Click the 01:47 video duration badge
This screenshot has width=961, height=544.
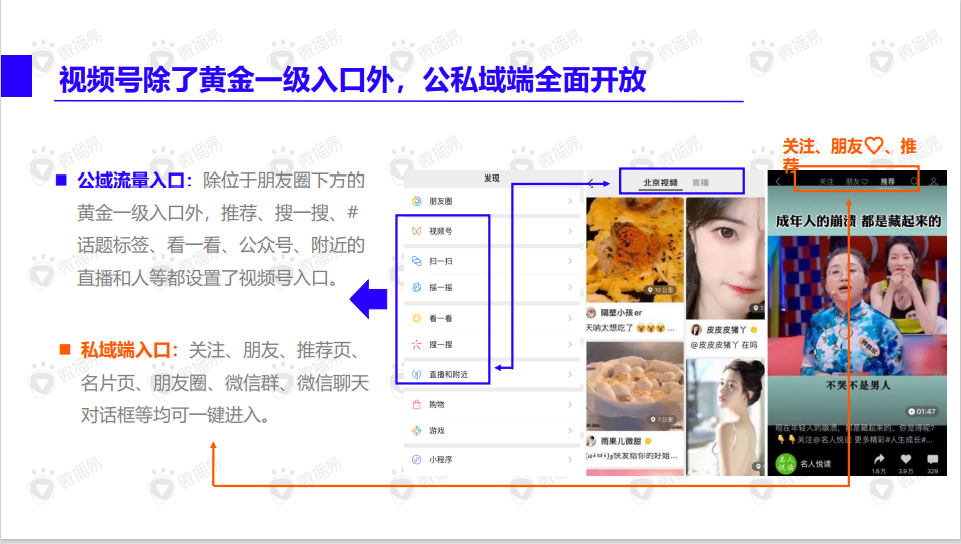921,411
